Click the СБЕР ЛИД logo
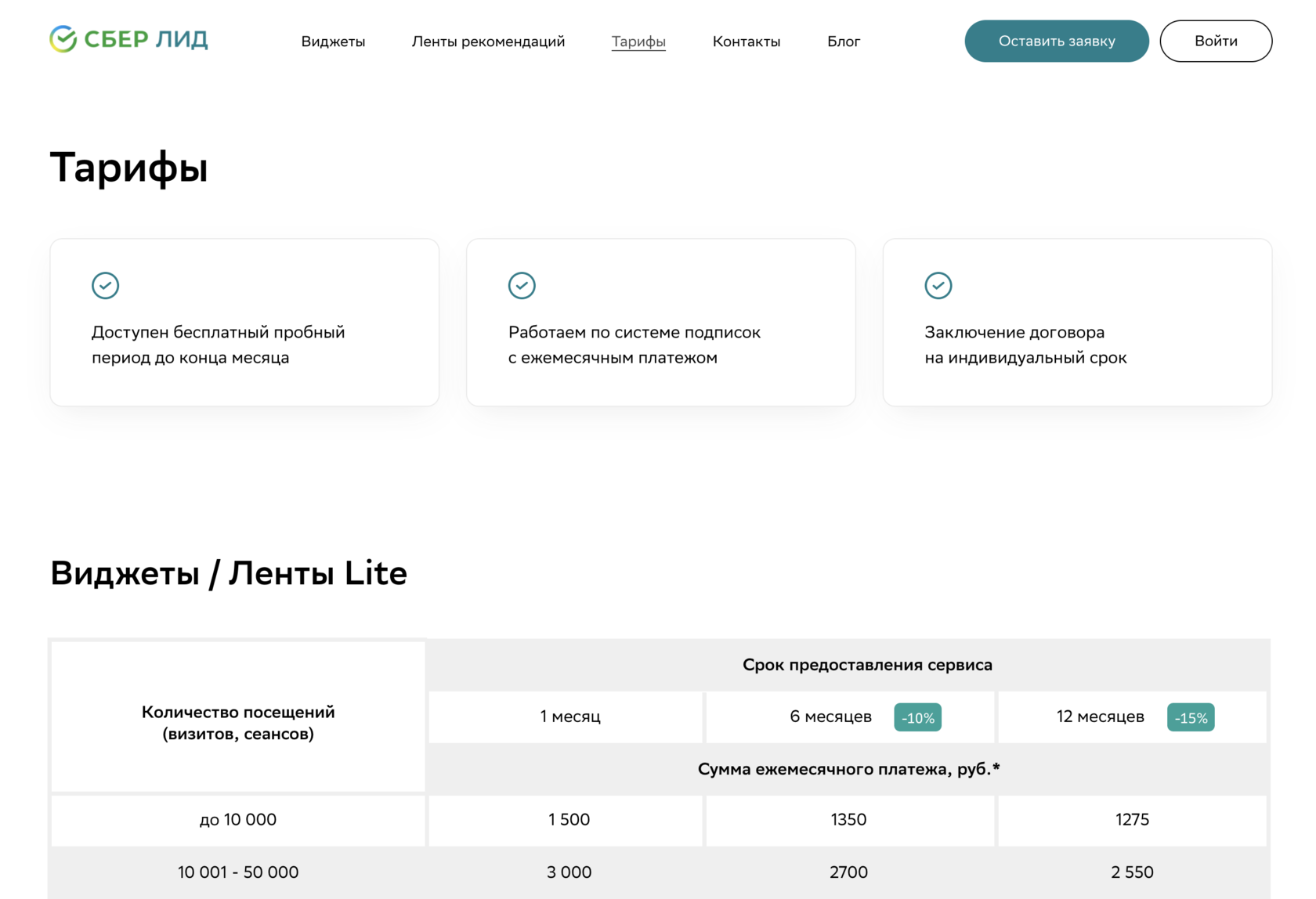The height and width of the screenshot is (899, 1316). coord(128,39)
